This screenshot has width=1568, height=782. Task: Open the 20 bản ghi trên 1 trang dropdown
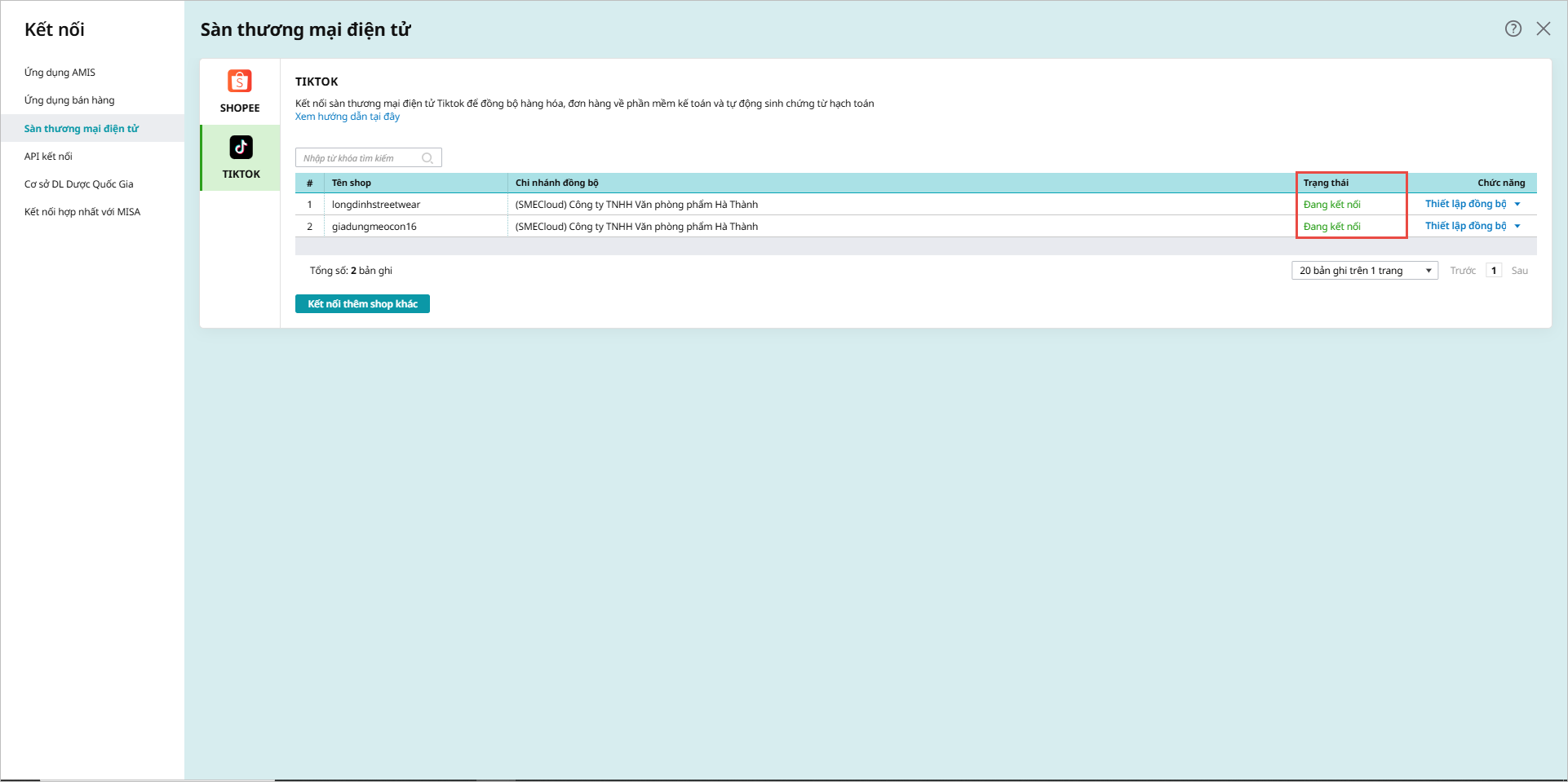tap(1365, 271)
